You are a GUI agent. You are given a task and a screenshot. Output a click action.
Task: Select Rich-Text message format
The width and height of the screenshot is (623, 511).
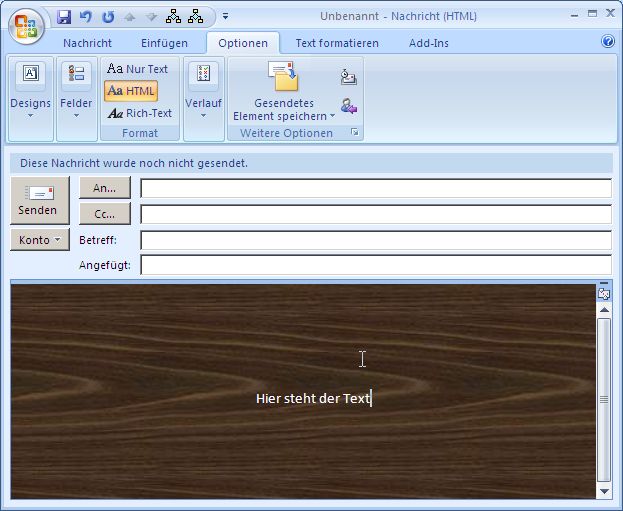(x=139, y=113)
